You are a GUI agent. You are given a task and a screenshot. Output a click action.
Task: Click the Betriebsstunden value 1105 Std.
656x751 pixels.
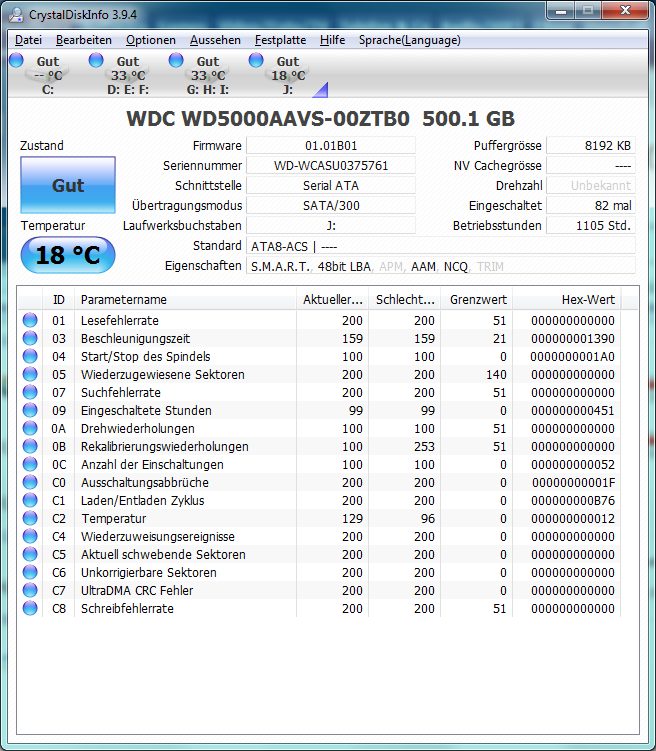591,226
